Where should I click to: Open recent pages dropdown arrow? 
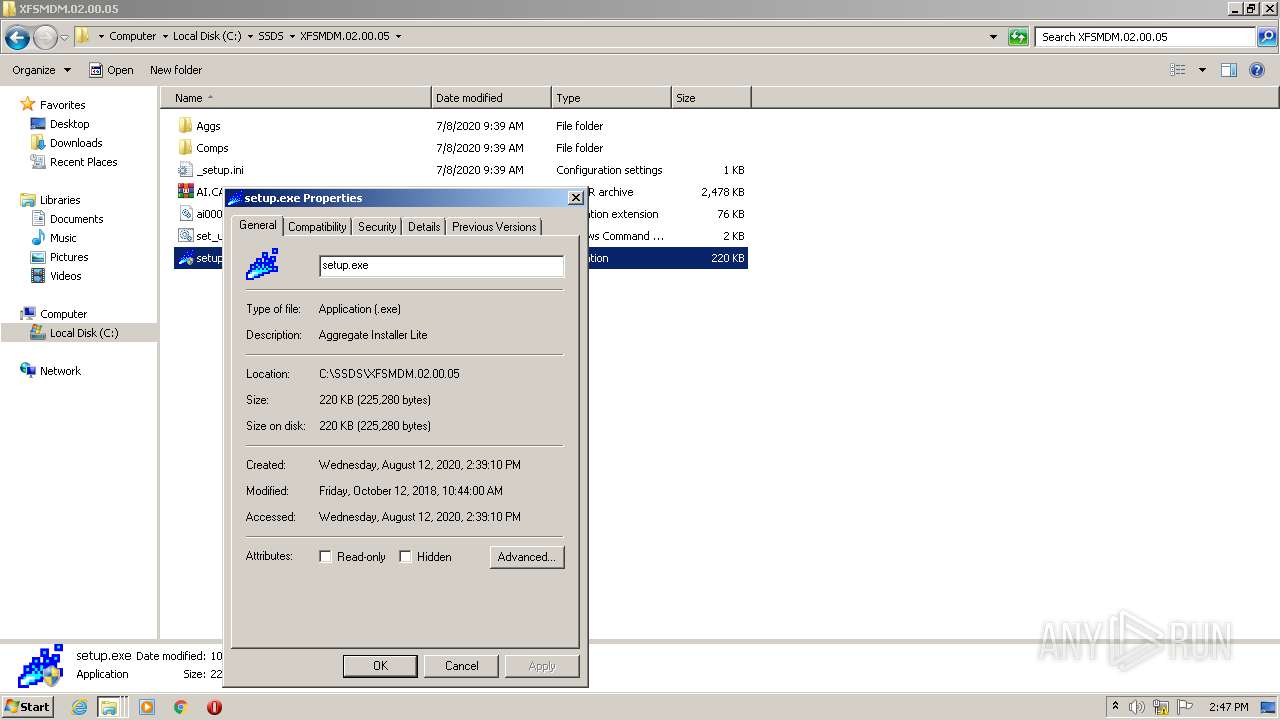tap(64, 38)
